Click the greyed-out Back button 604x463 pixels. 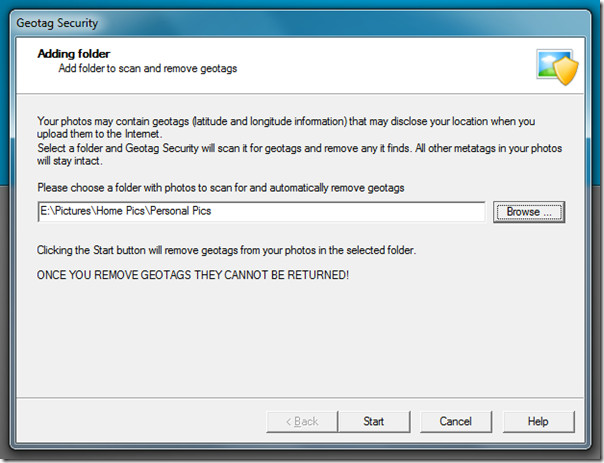(302, 421)
